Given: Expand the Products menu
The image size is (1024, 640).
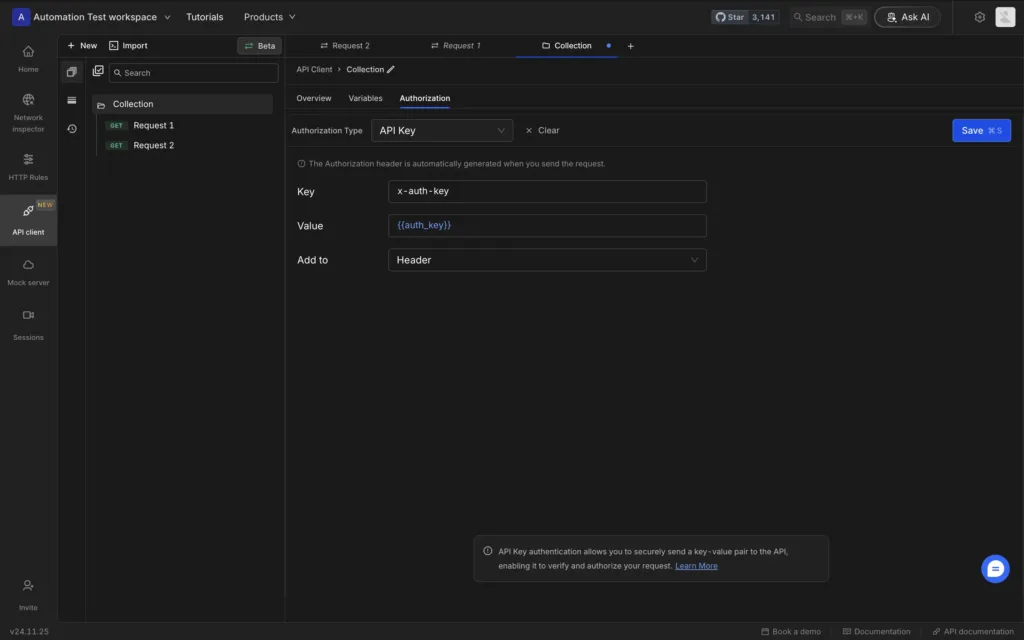Looking at the screenshot, I should [x=269, y=17].
